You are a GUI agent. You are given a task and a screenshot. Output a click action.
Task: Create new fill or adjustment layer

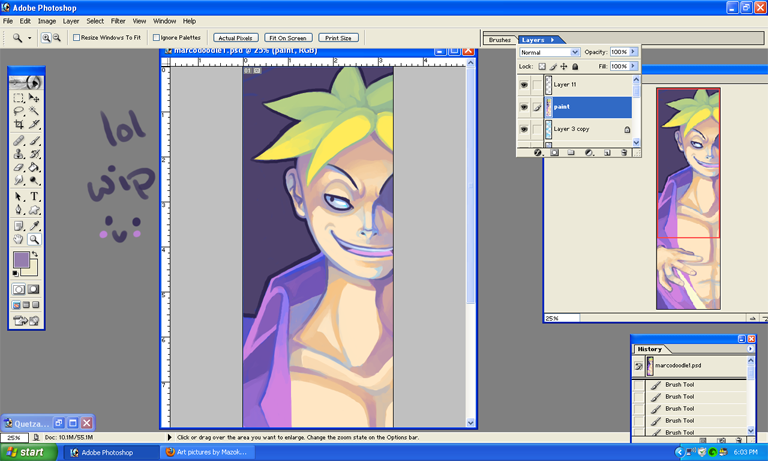coord(589,153)
